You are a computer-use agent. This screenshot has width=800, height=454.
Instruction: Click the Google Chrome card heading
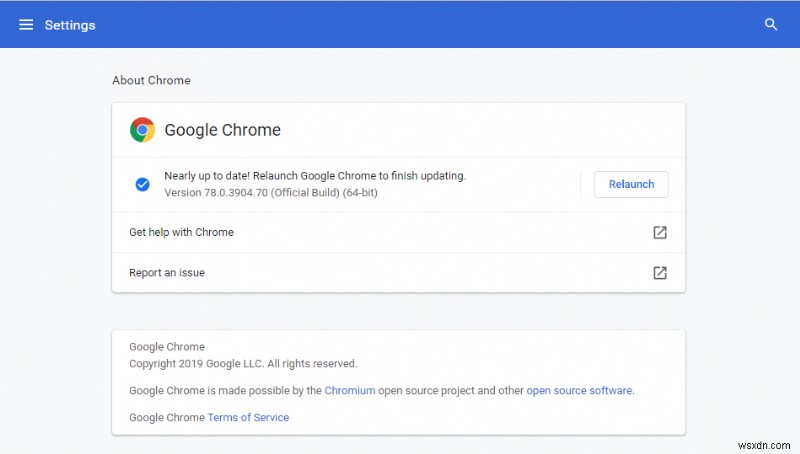click(x=222, y=130)
